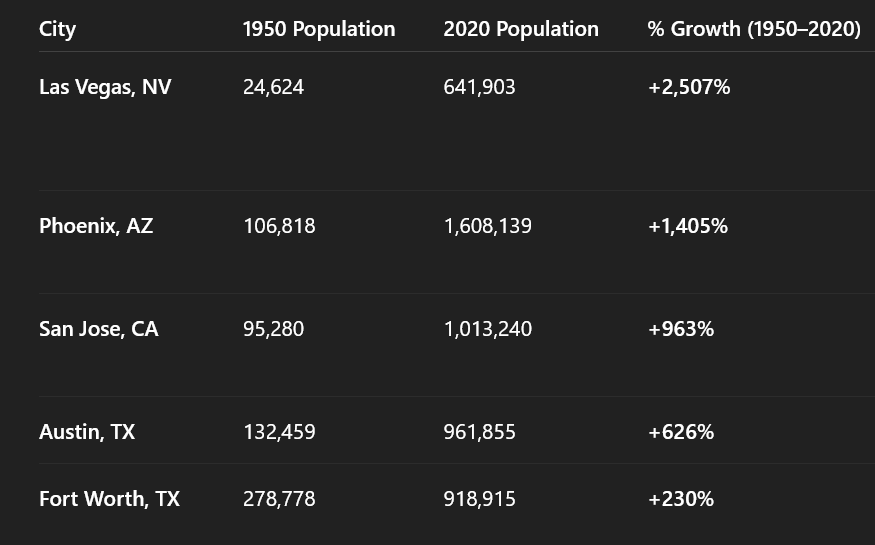Click the 961,855 population value

pos(479,432)
